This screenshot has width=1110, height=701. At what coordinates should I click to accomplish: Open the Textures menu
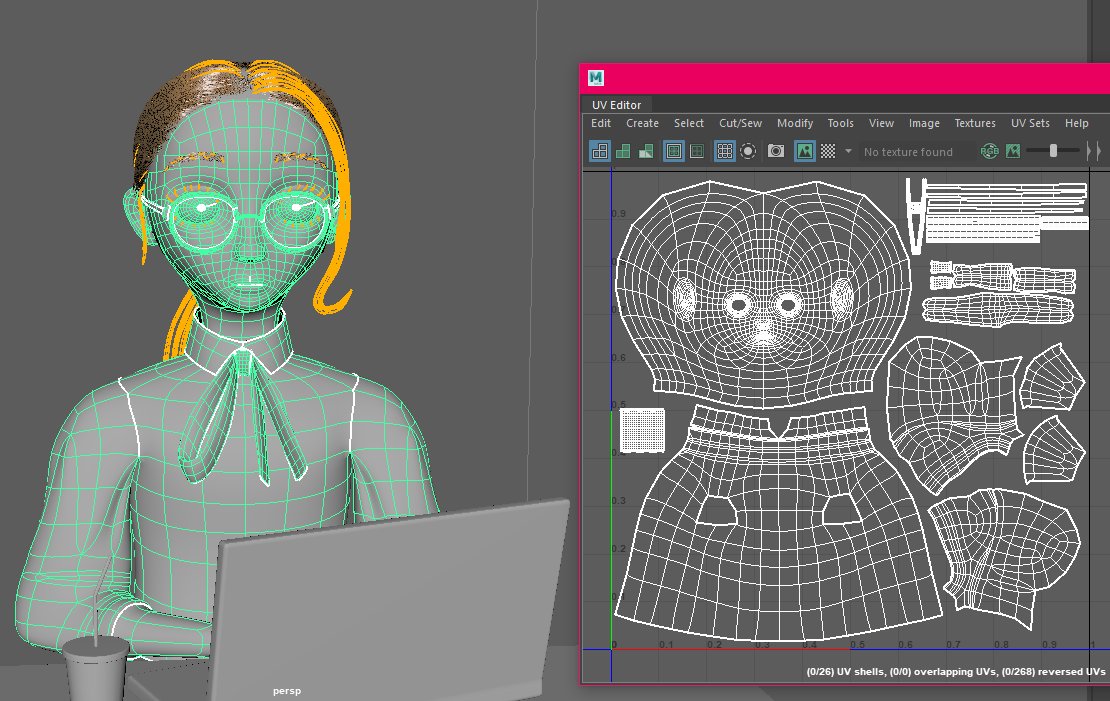pos(975,123)
